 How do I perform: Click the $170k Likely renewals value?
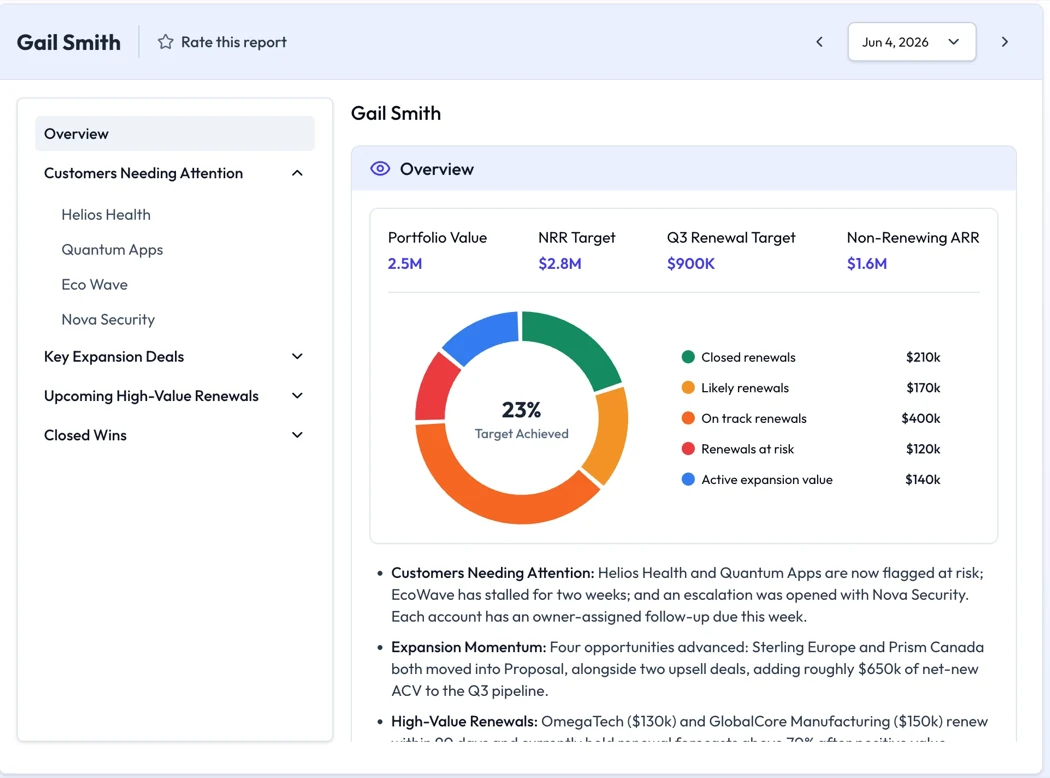tap(923, 388)
